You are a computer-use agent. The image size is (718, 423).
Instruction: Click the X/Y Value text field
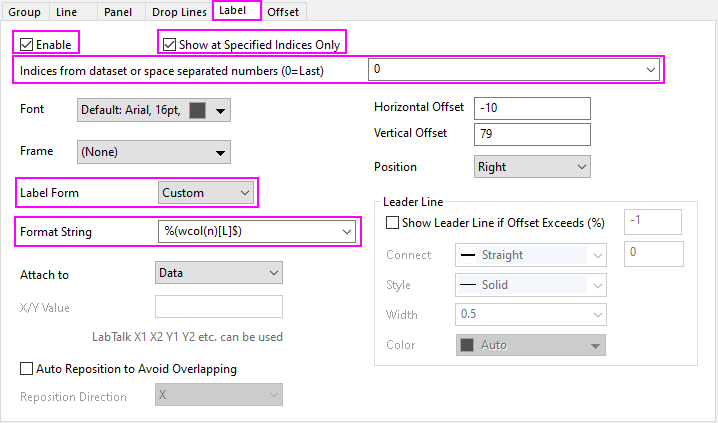pyautogui.click(x=218, y=307)
